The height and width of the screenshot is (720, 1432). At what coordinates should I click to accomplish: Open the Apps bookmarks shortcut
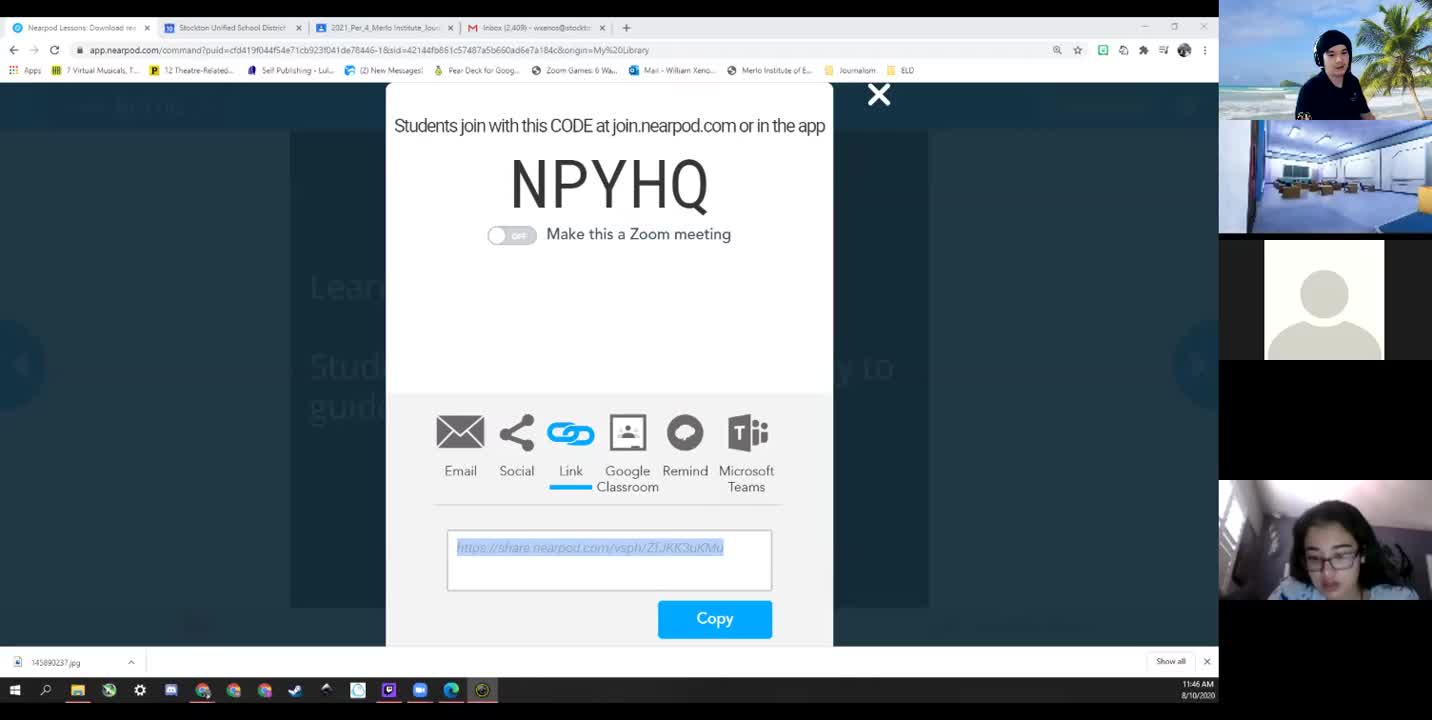pyautogui.click(x=26, y=71)
